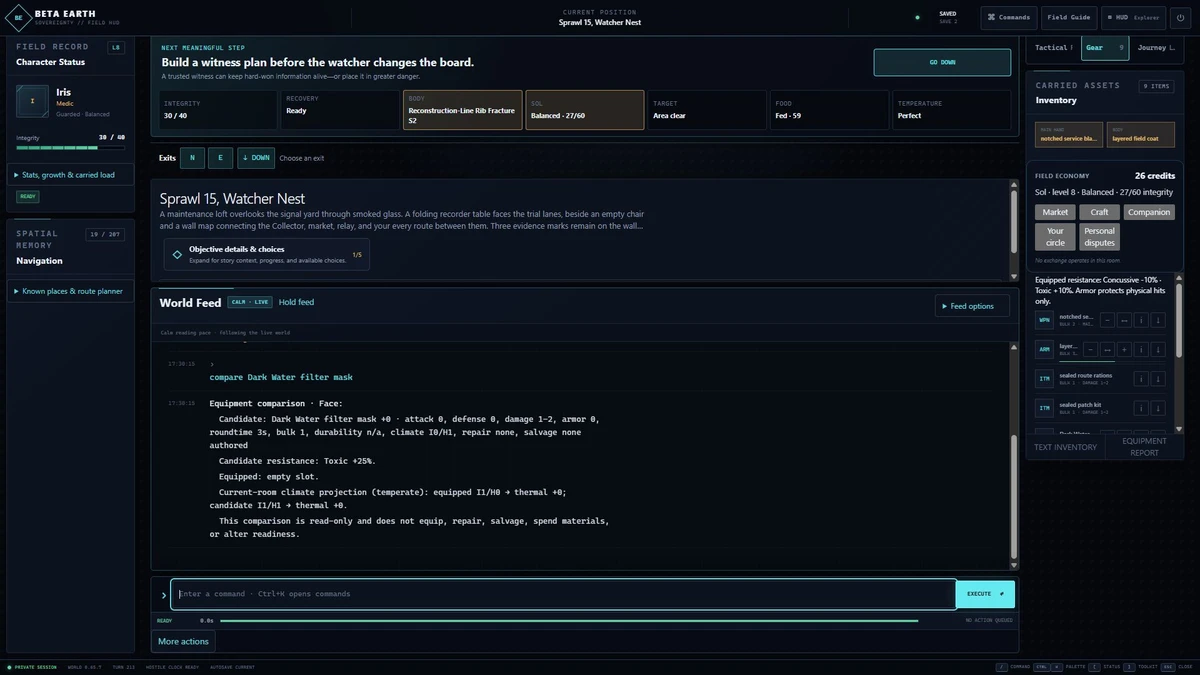Drop sealed patch kit with down-arrow icon
1200x675 pixels.
coord(1158,408)
